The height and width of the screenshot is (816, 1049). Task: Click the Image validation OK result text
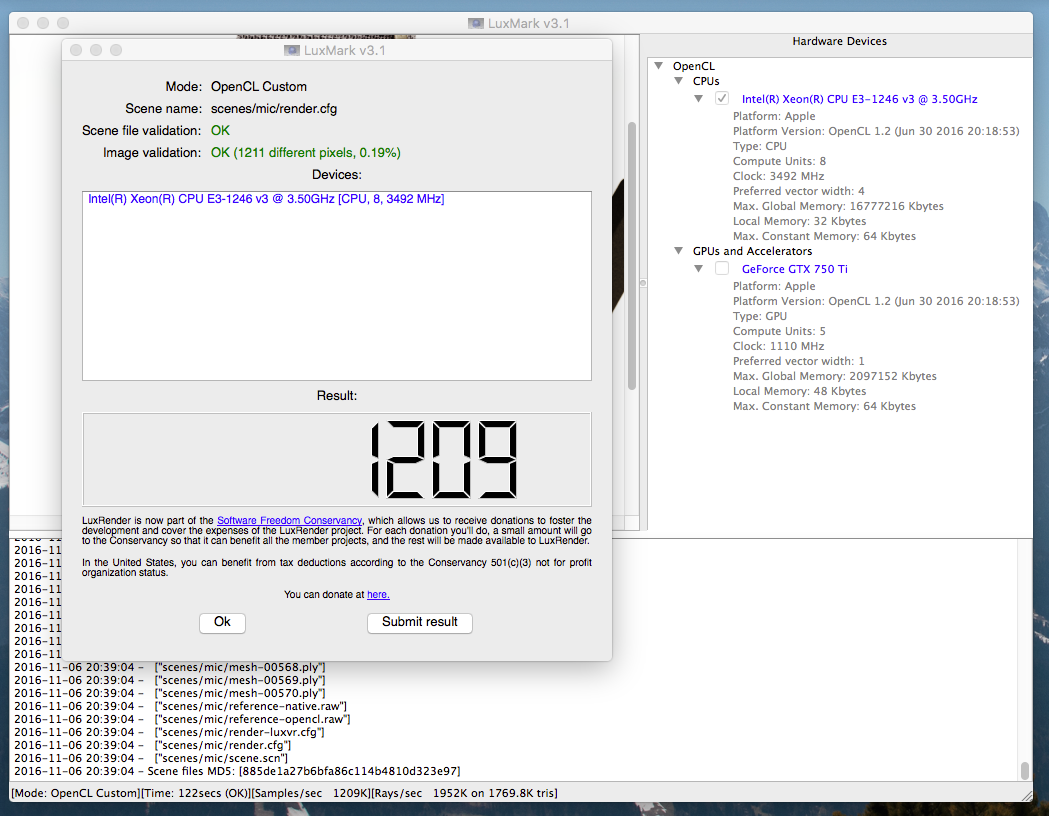click(306, 152)
